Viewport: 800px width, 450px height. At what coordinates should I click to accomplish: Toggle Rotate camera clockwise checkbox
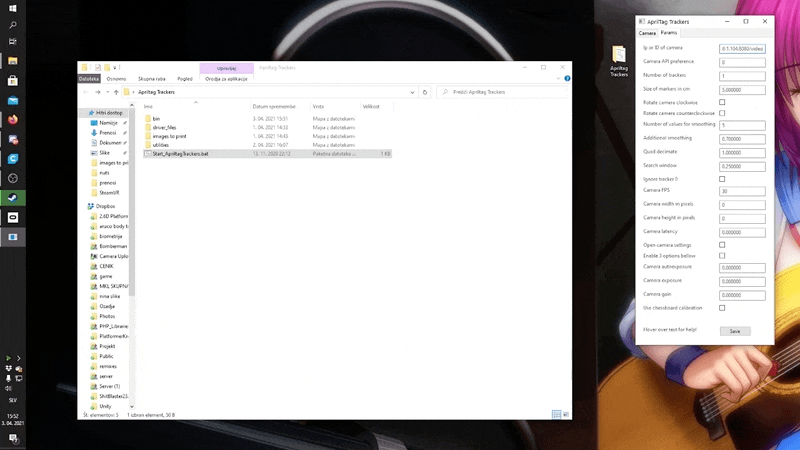click(722, 102)
